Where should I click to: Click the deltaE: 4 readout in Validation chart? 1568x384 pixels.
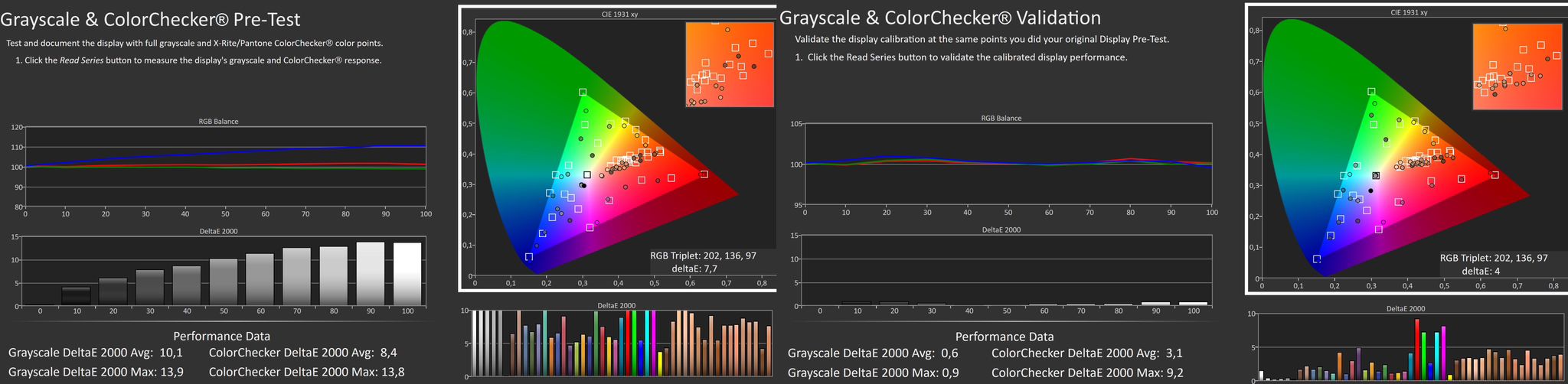tap(1481, 271)
